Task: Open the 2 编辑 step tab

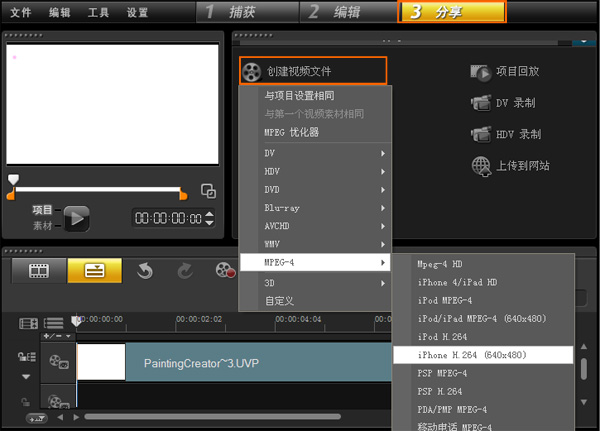Action: coord(348,12)
